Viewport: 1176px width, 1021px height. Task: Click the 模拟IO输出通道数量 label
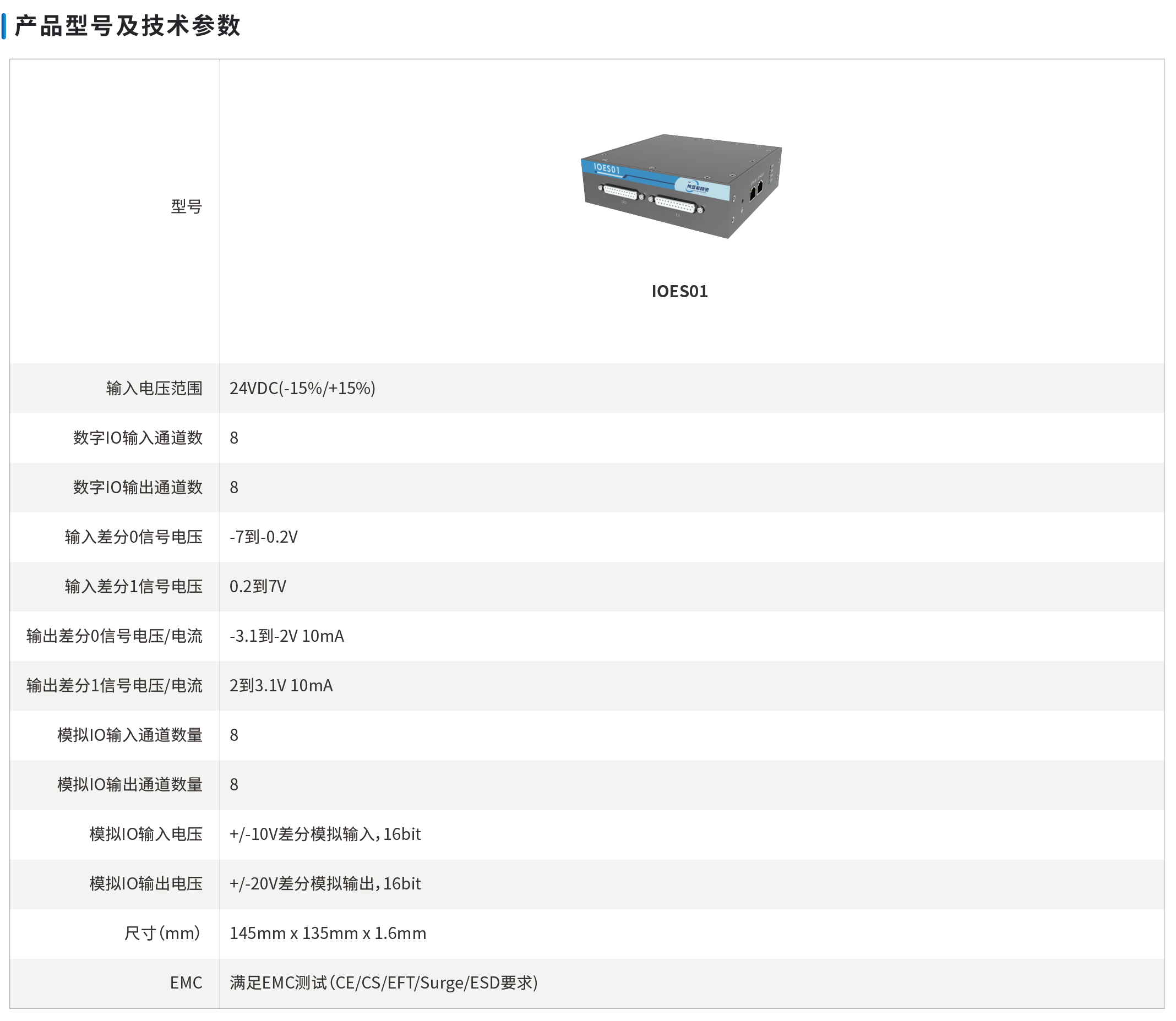[x=130, y=785]
